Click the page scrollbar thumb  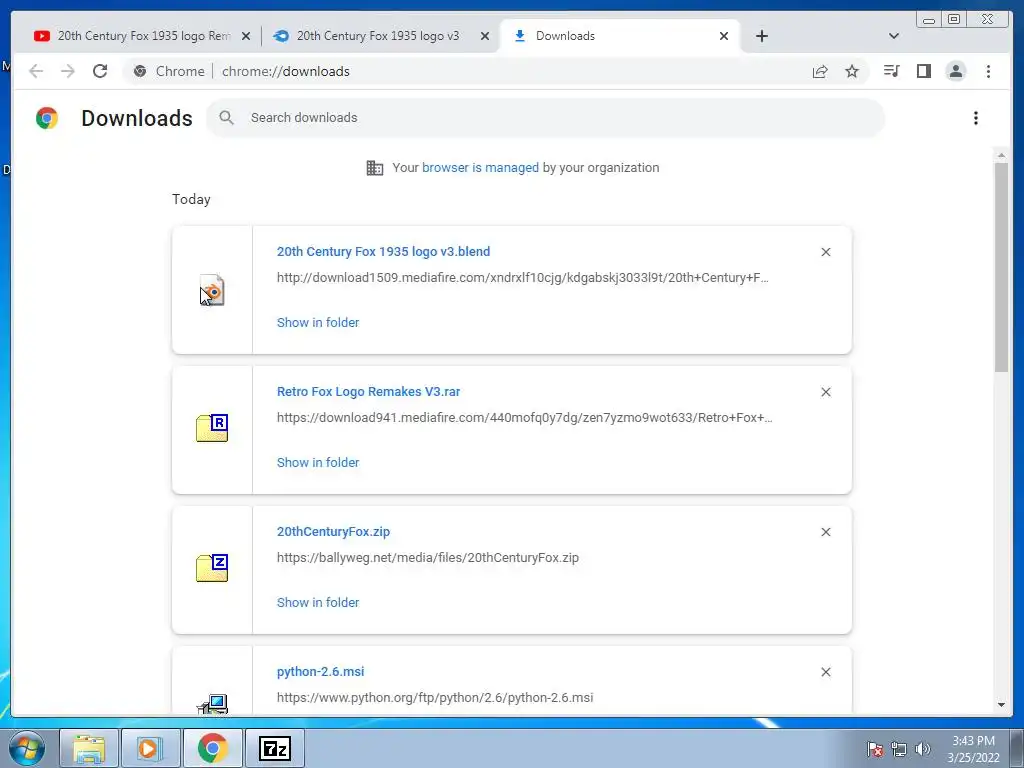(1001, 268)
